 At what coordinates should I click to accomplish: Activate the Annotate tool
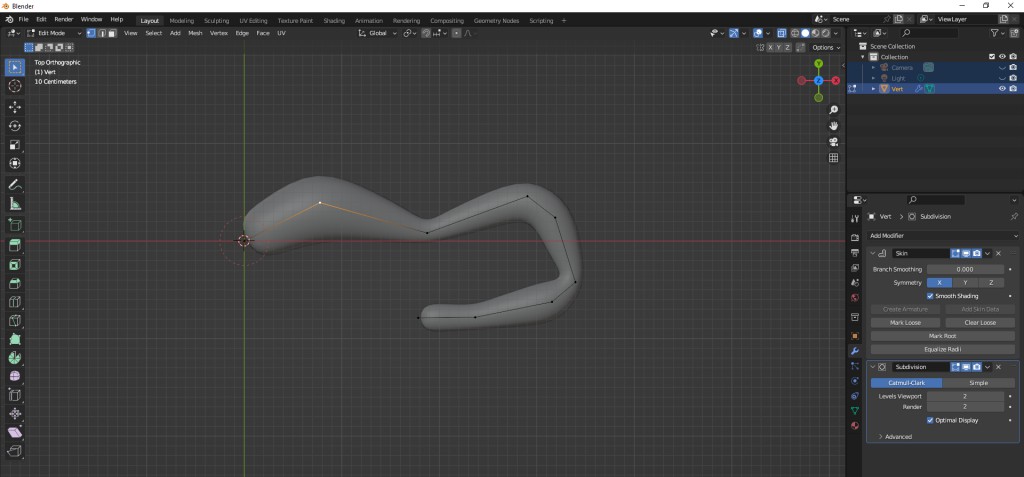(x=15, y=185)
